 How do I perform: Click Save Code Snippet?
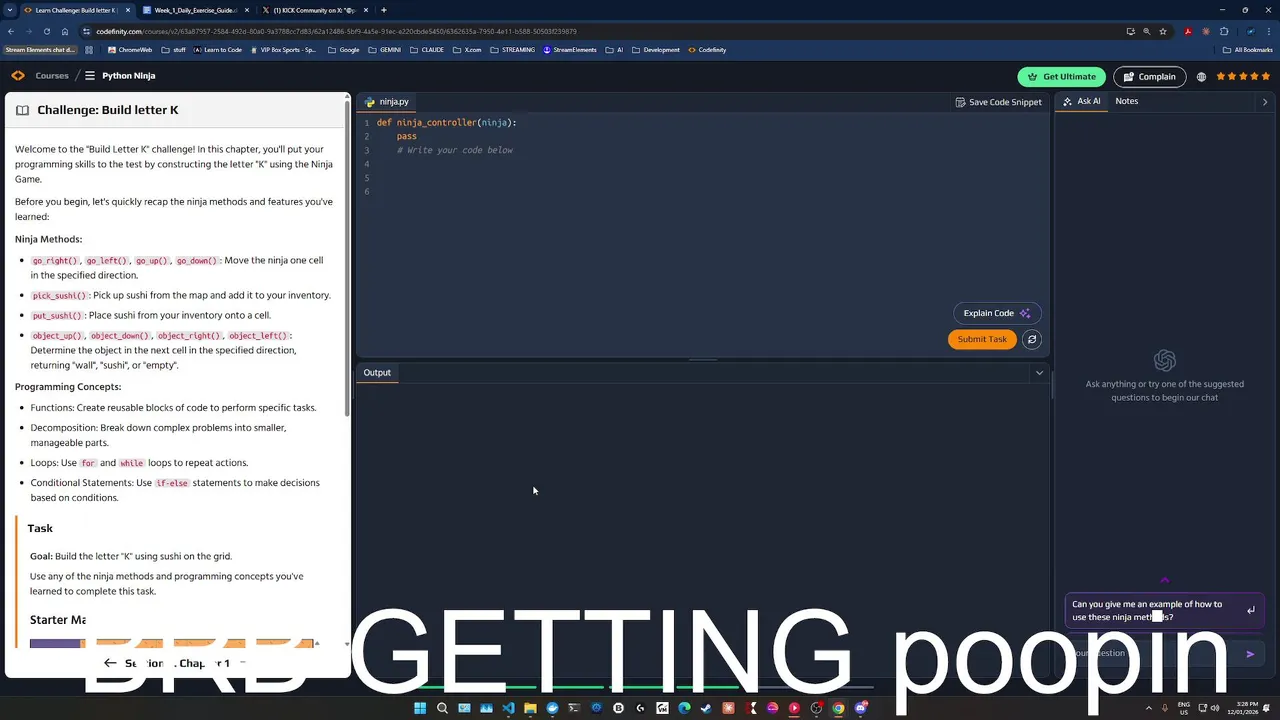click(998, 102)
